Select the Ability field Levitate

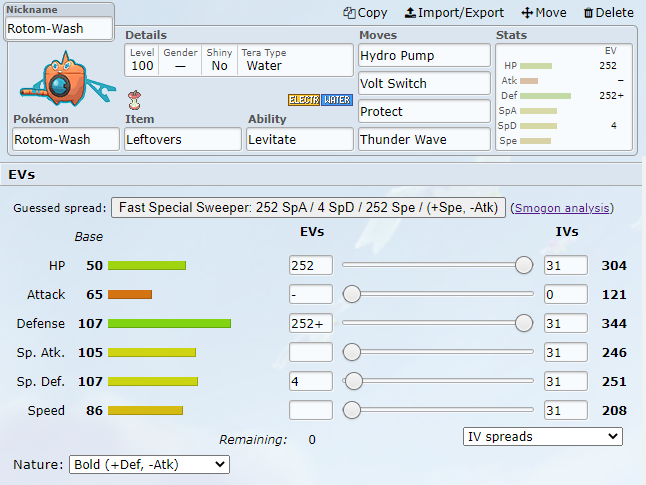pos(300,139)
